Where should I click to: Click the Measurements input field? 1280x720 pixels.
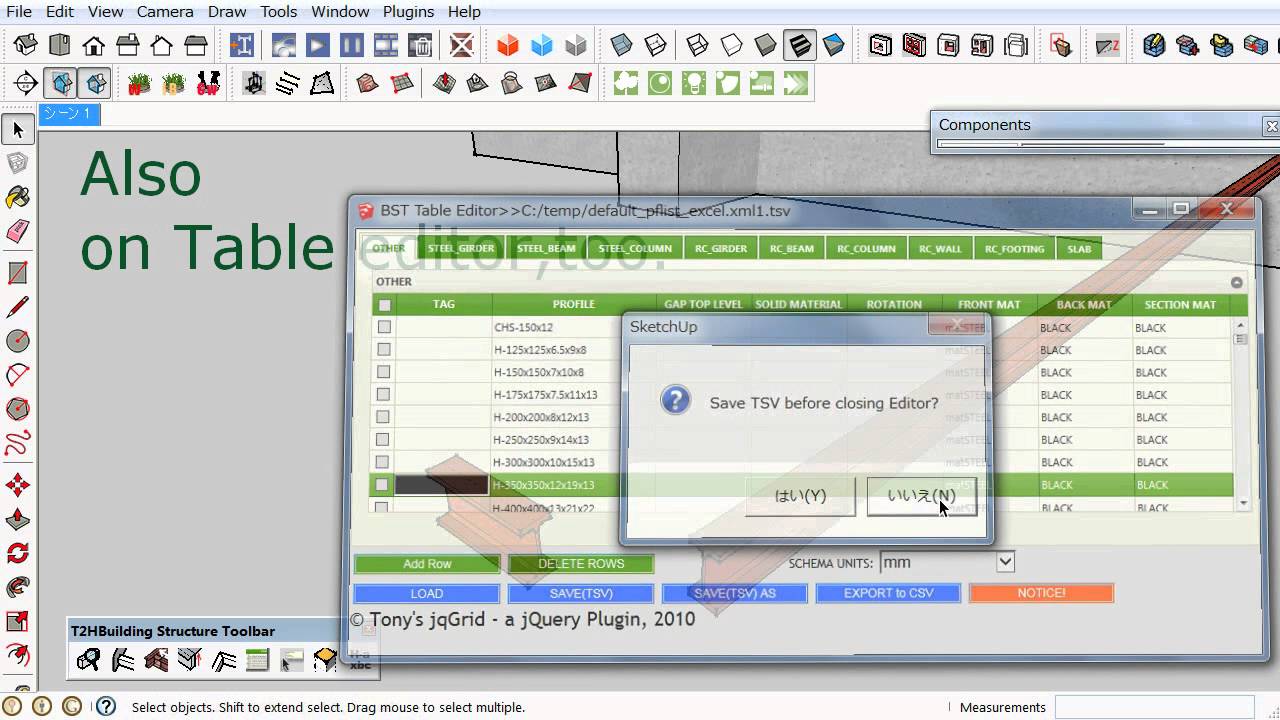(1154, 707)
